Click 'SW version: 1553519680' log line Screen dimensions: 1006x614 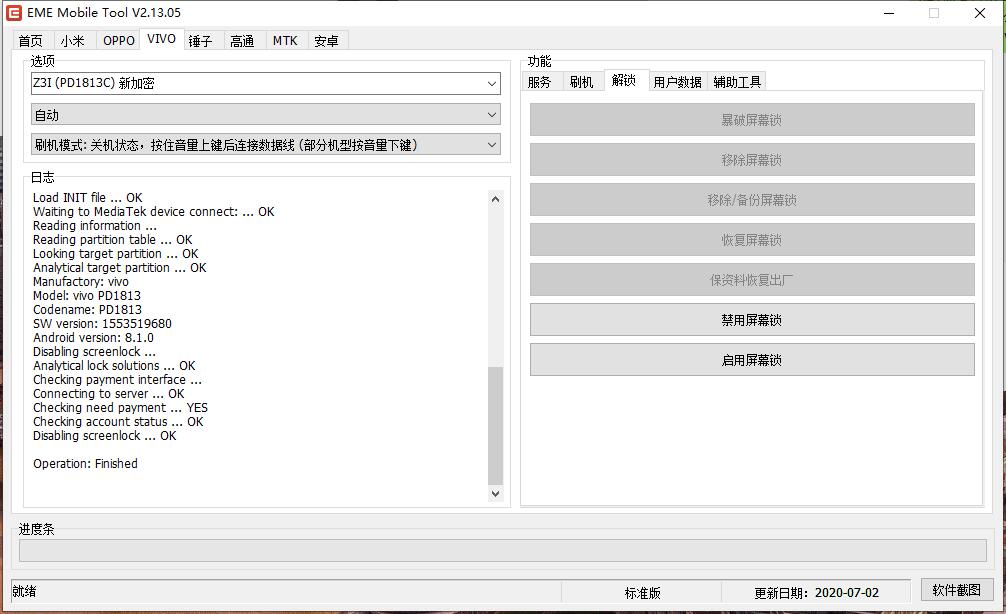pos(102,323)
